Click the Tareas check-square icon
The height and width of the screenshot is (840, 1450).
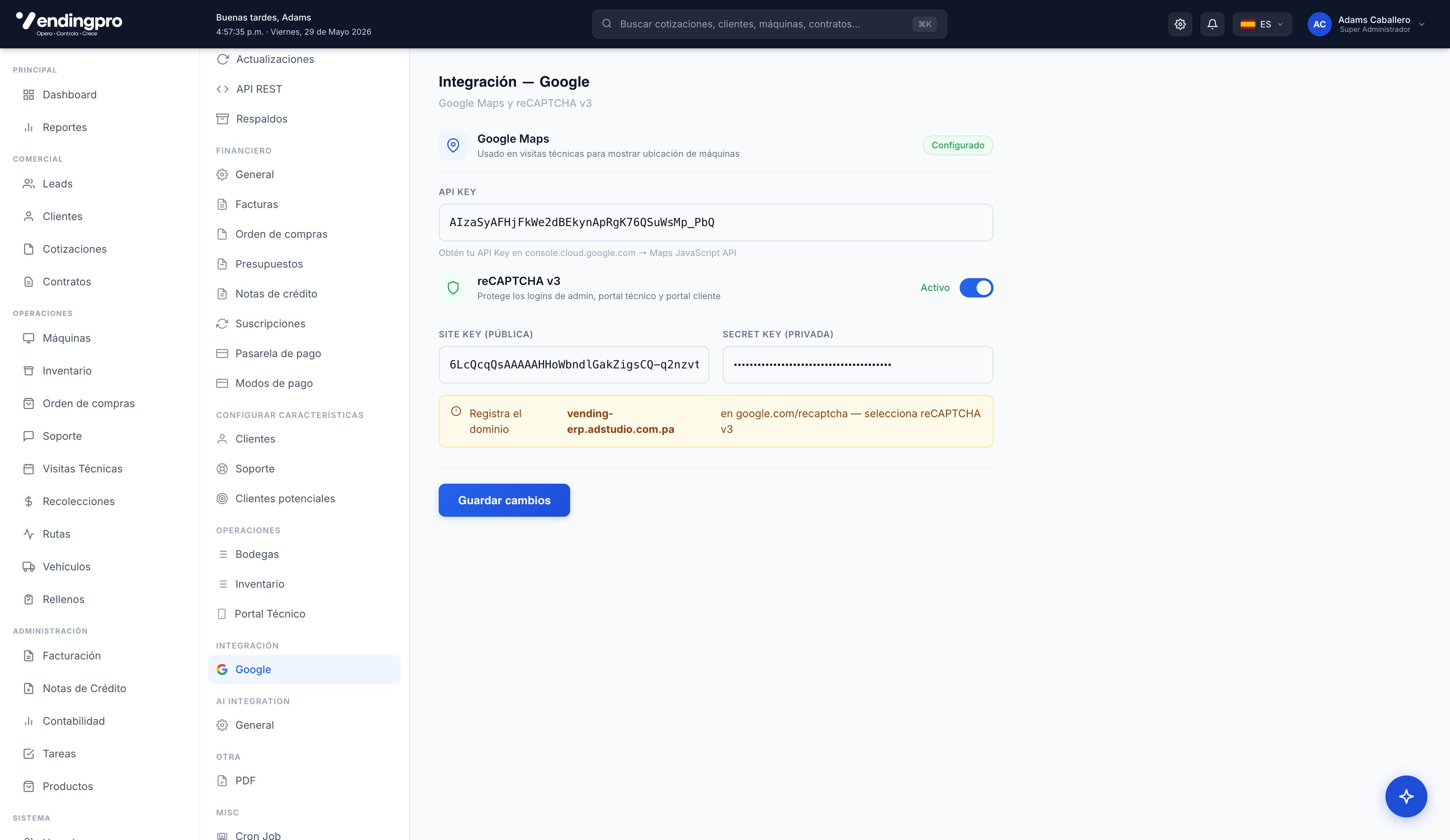[x=28, y=754]
